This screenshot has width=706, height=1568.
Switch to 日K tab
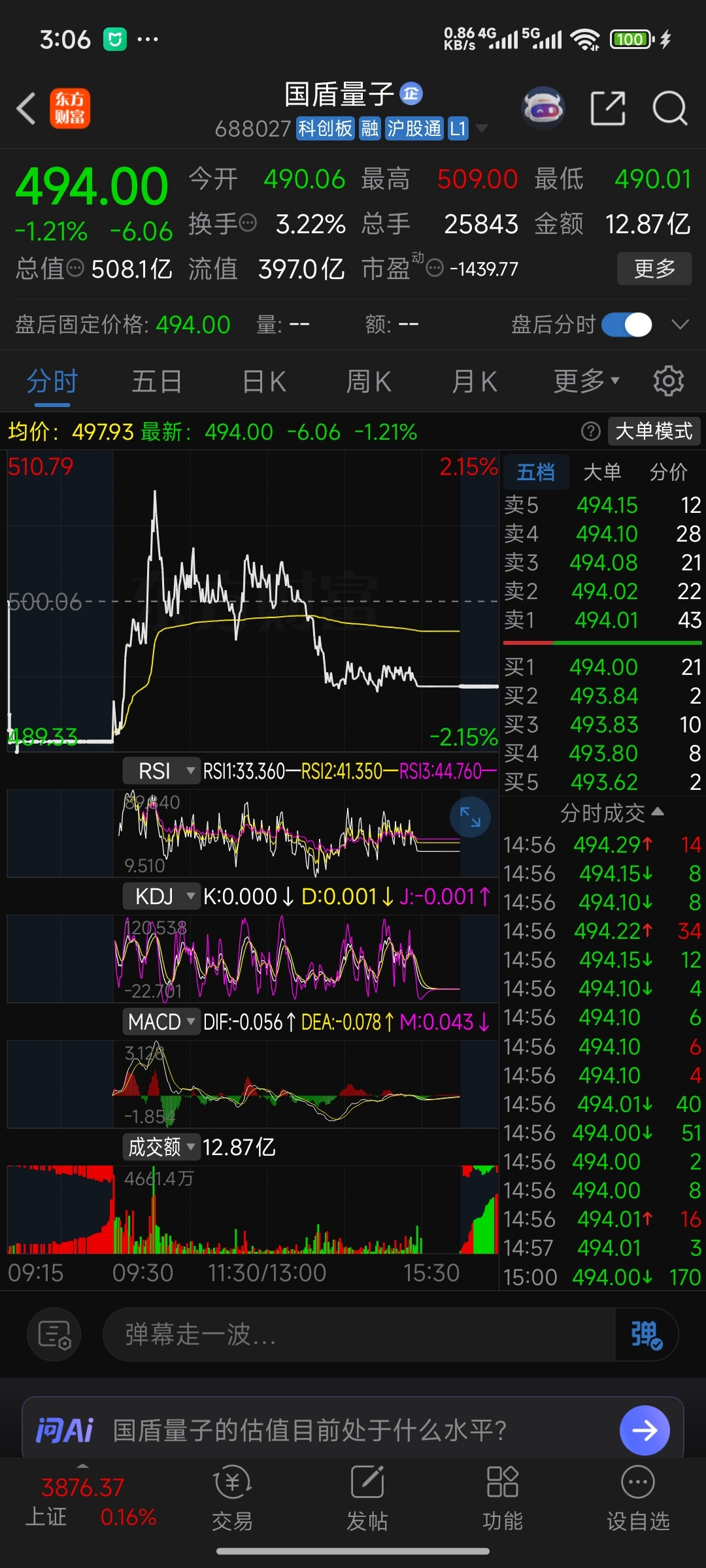tap(264, 381)
